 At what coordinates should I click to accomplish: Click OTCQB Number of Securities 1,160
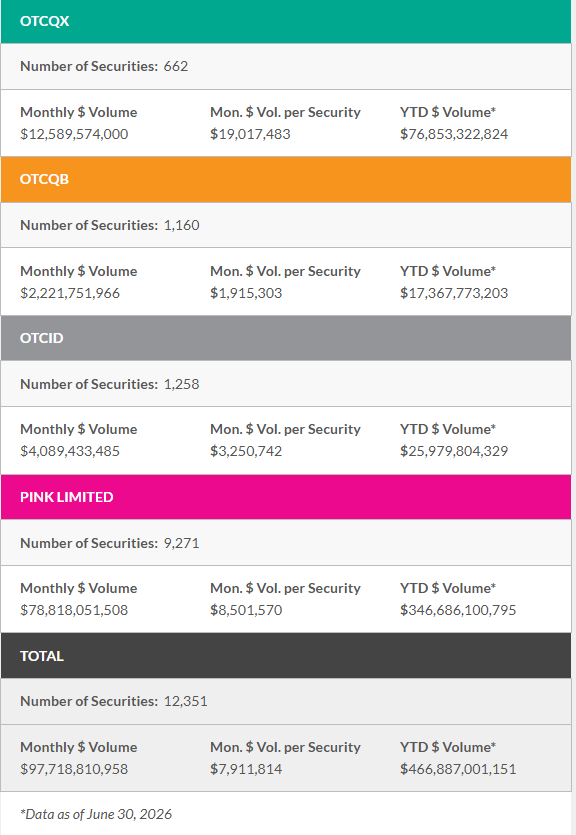(182, 225)
